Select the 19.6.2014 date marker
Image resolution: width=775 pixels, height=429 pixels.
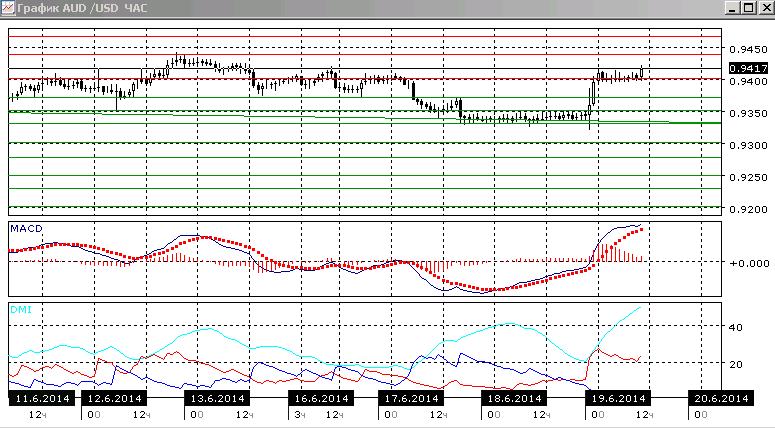(618, 398)
